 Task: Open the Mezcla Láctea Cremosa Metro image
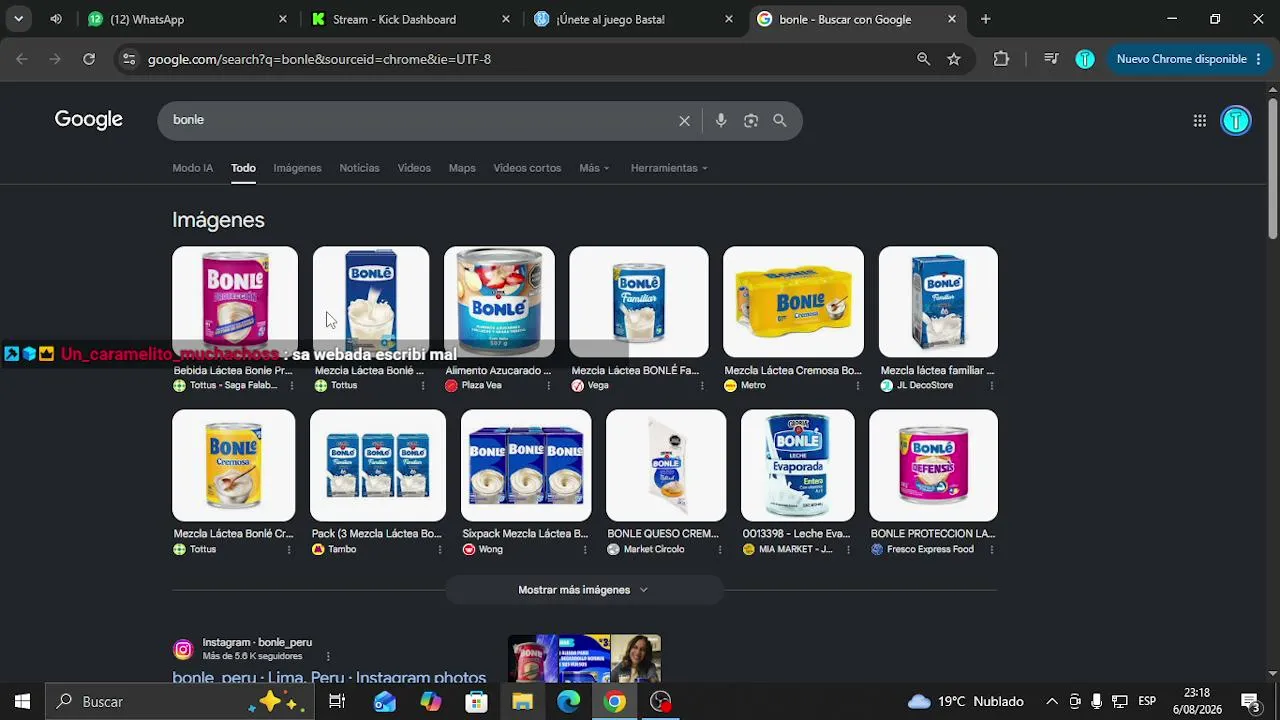[x=793, y=302]
